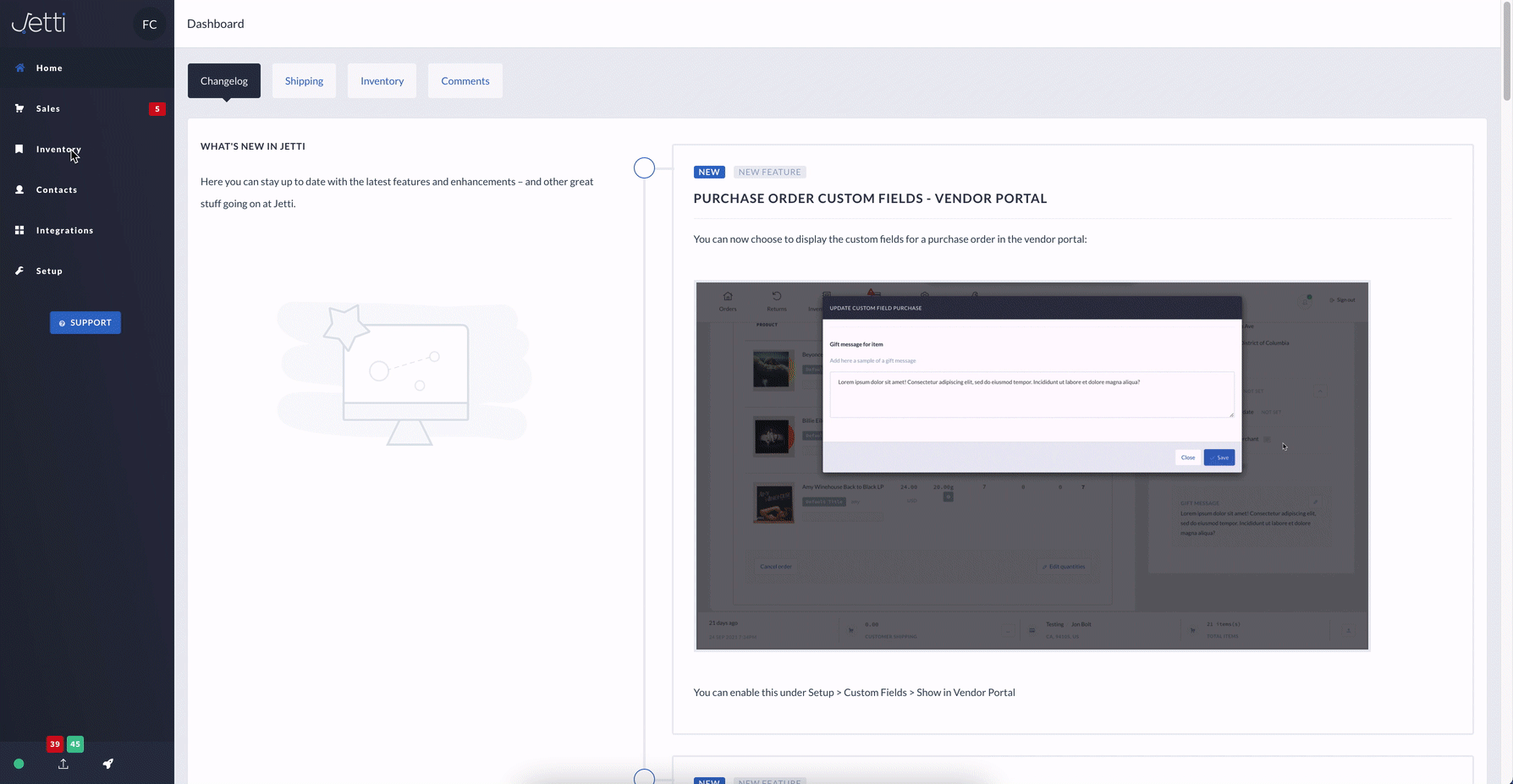Click the green 45 counter badge
The width and height of the screenshot is (1513, 784).
point(75,744)
